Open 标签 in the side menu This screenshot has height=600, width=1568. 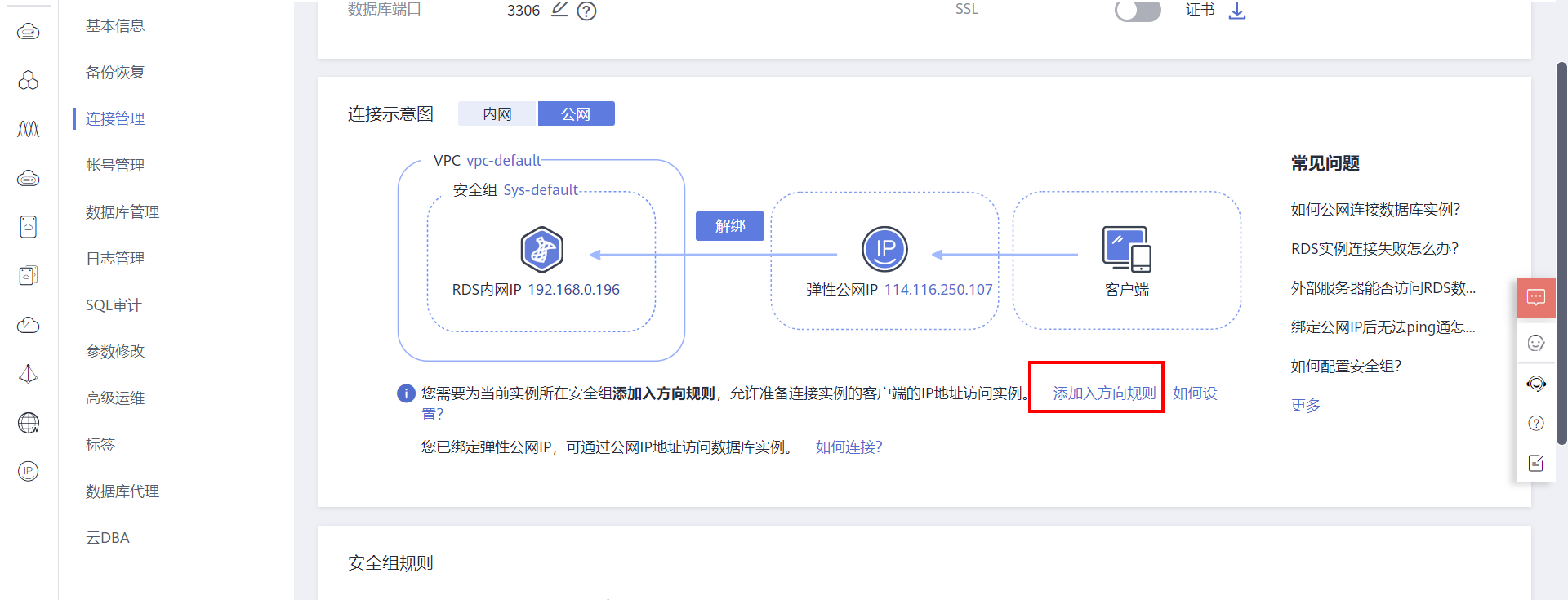pyautogui.click(x=100, y=445)
